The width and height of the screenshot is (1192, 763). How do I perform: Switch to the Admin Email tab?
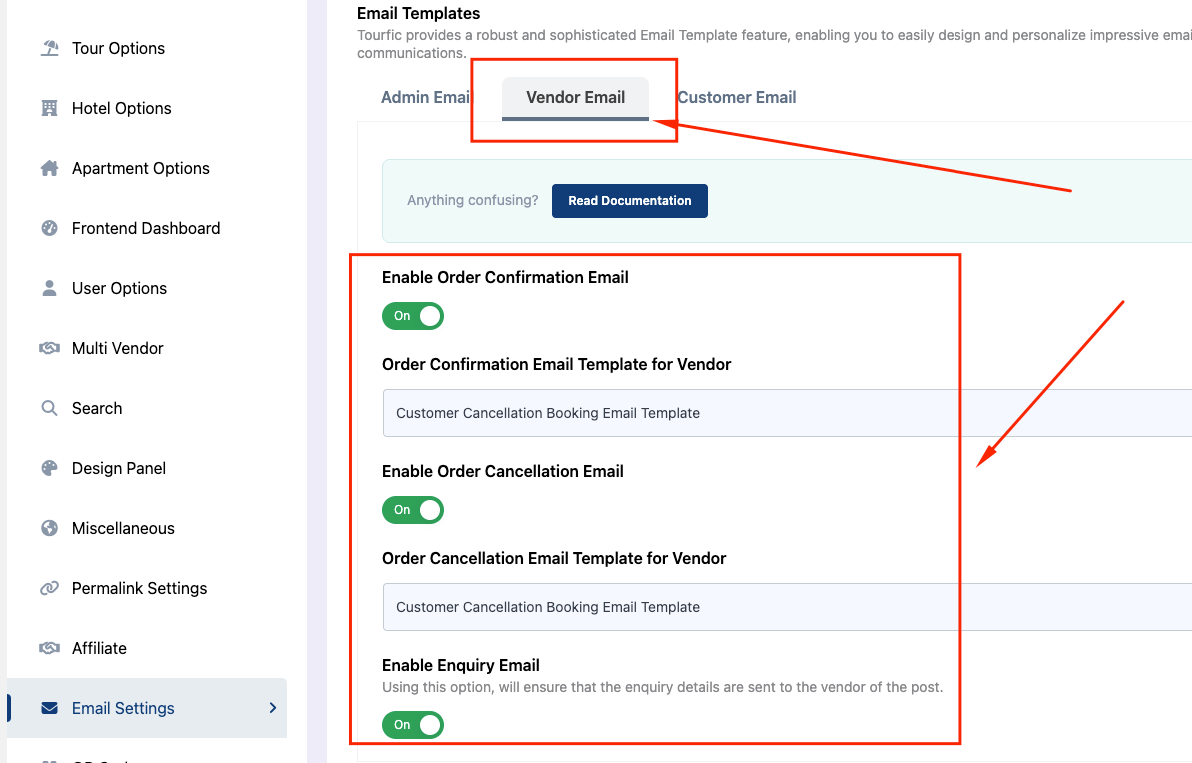426,97
